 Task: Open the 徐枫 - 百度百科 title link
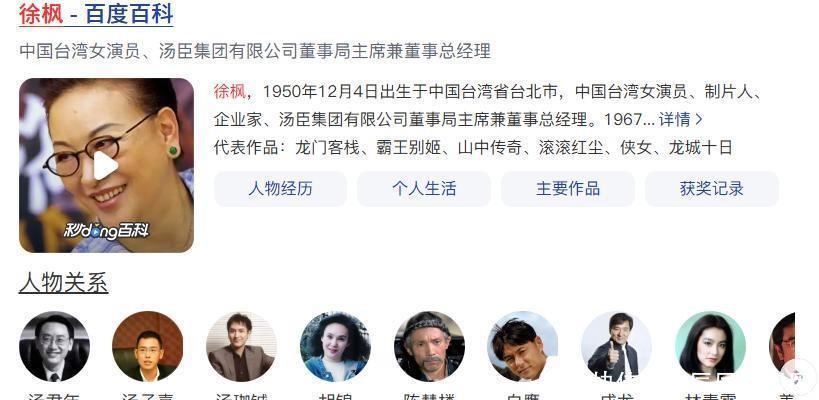96,14
